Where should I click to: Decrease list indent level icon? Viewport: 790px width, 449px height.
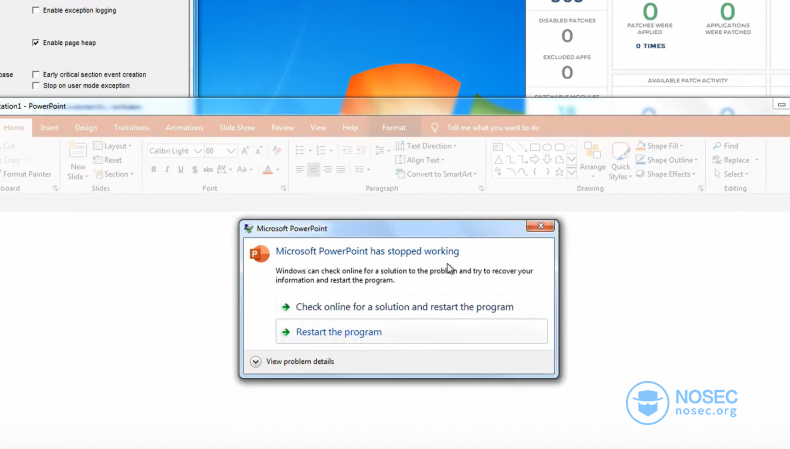click(347, 150)
